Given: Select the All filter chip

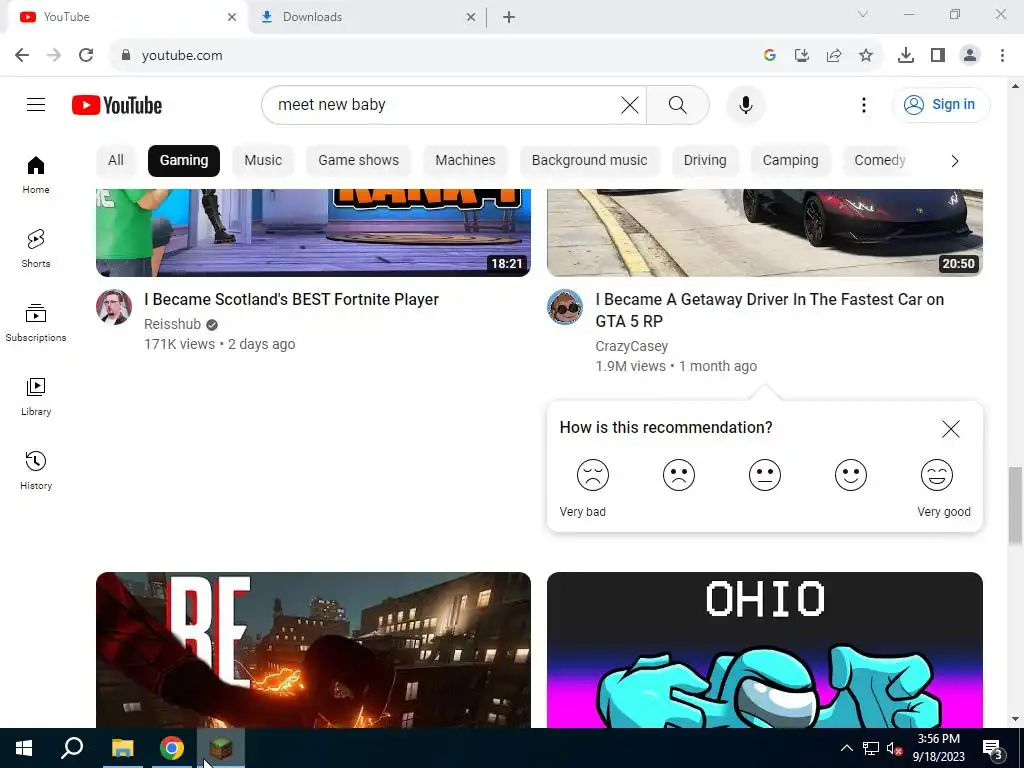Looking at the screenshot, I should (116, 161).
